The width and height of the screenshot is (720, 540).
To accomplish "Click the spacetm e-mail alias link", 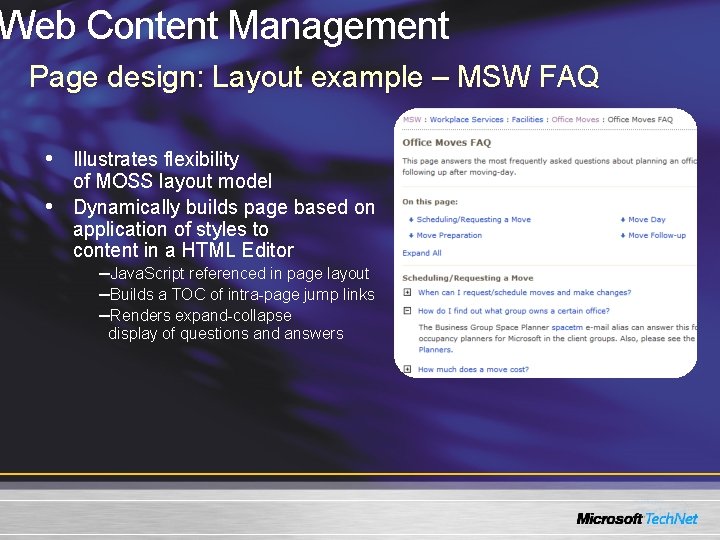I will point(567,327).
